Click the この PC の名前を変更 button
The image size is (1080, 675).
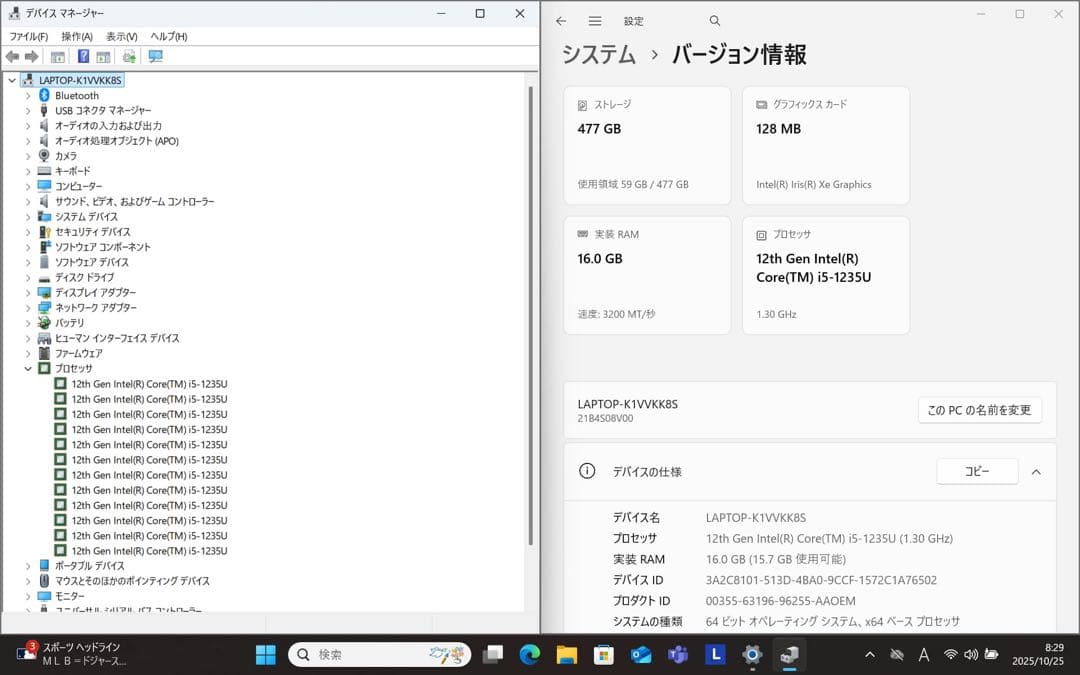click(979, 410)
